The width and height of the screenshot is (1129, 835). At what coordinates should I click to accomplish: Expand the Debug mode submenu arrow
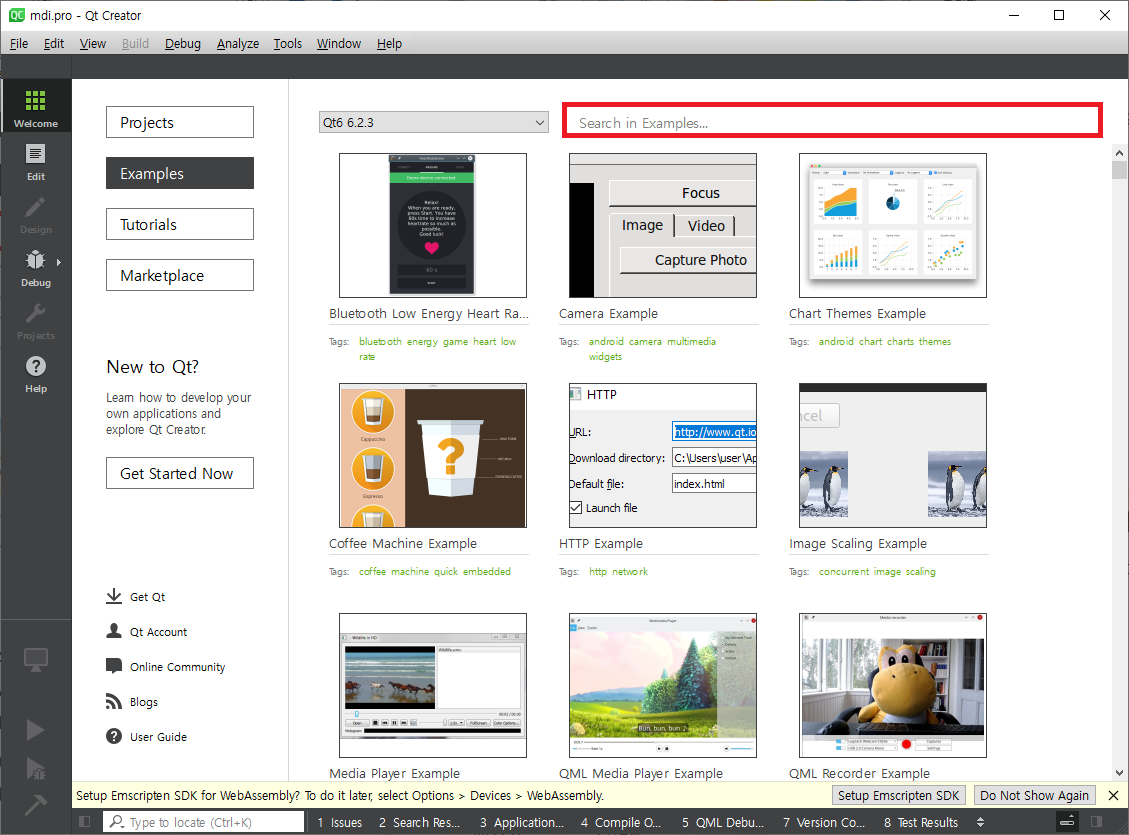[x=59, y=262]
